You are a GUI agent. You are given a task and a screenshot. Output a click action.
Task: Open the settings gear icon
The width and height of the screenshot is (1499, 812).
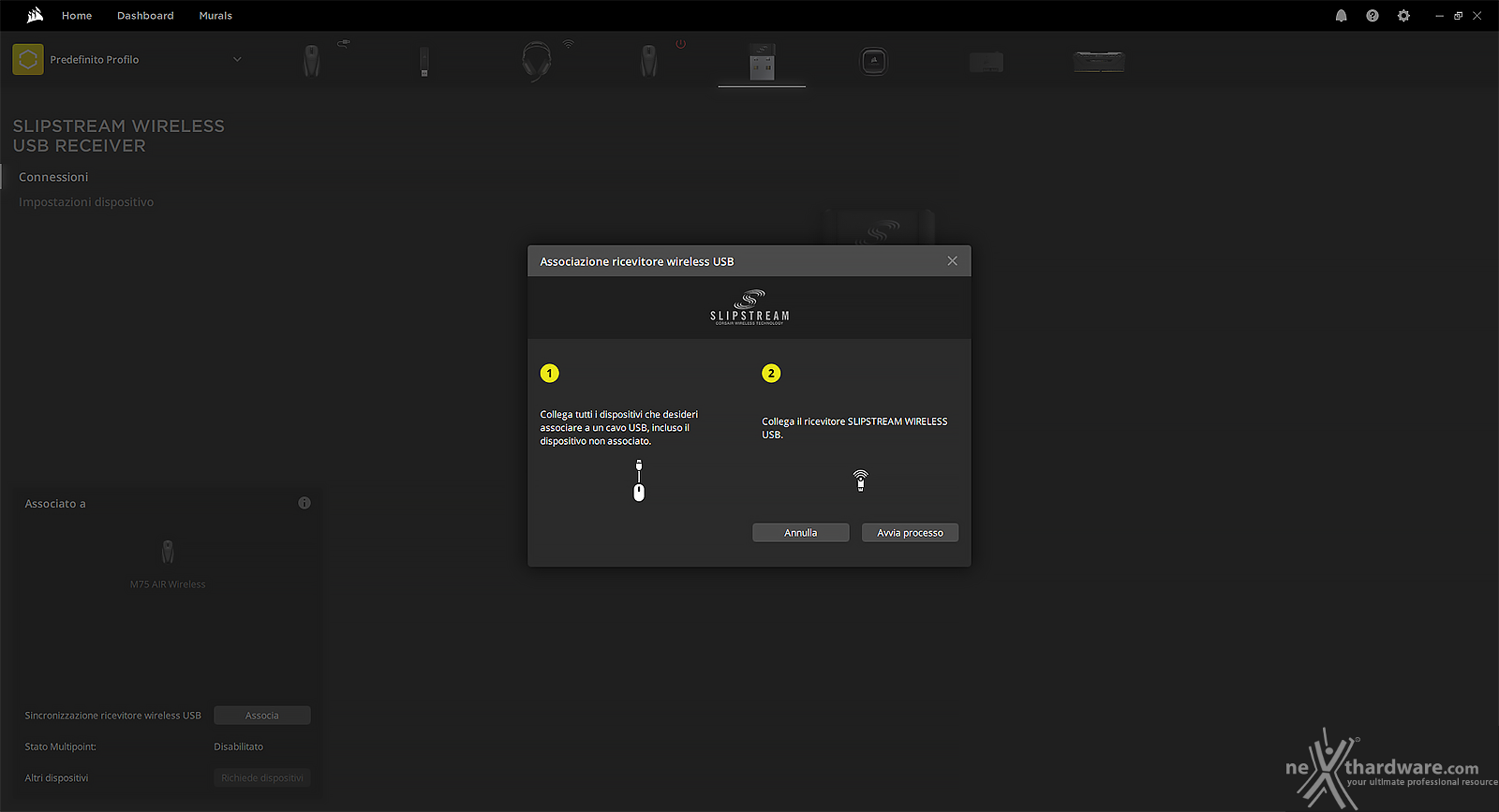click(x=1403, y=16)
